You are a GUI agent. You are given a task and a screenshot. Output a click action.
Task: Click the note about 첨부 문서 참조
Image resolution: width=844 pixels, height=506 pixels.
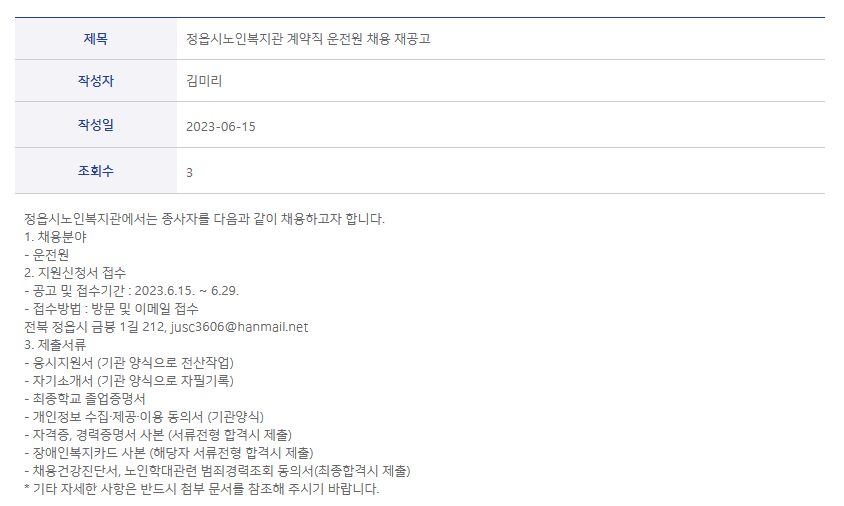pos(202,489)
